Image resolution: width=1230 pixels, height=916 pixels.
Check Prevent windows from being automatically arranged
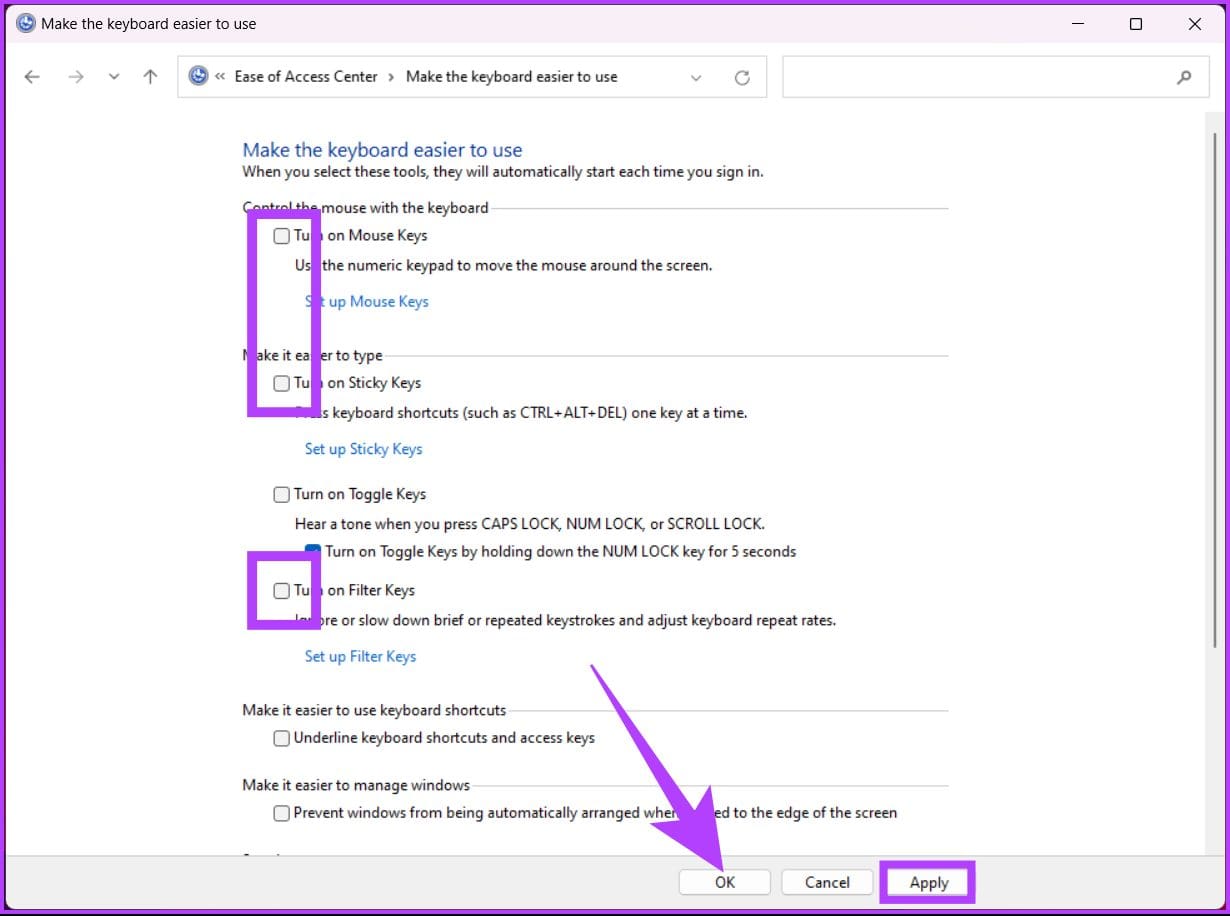pos(282,813)
